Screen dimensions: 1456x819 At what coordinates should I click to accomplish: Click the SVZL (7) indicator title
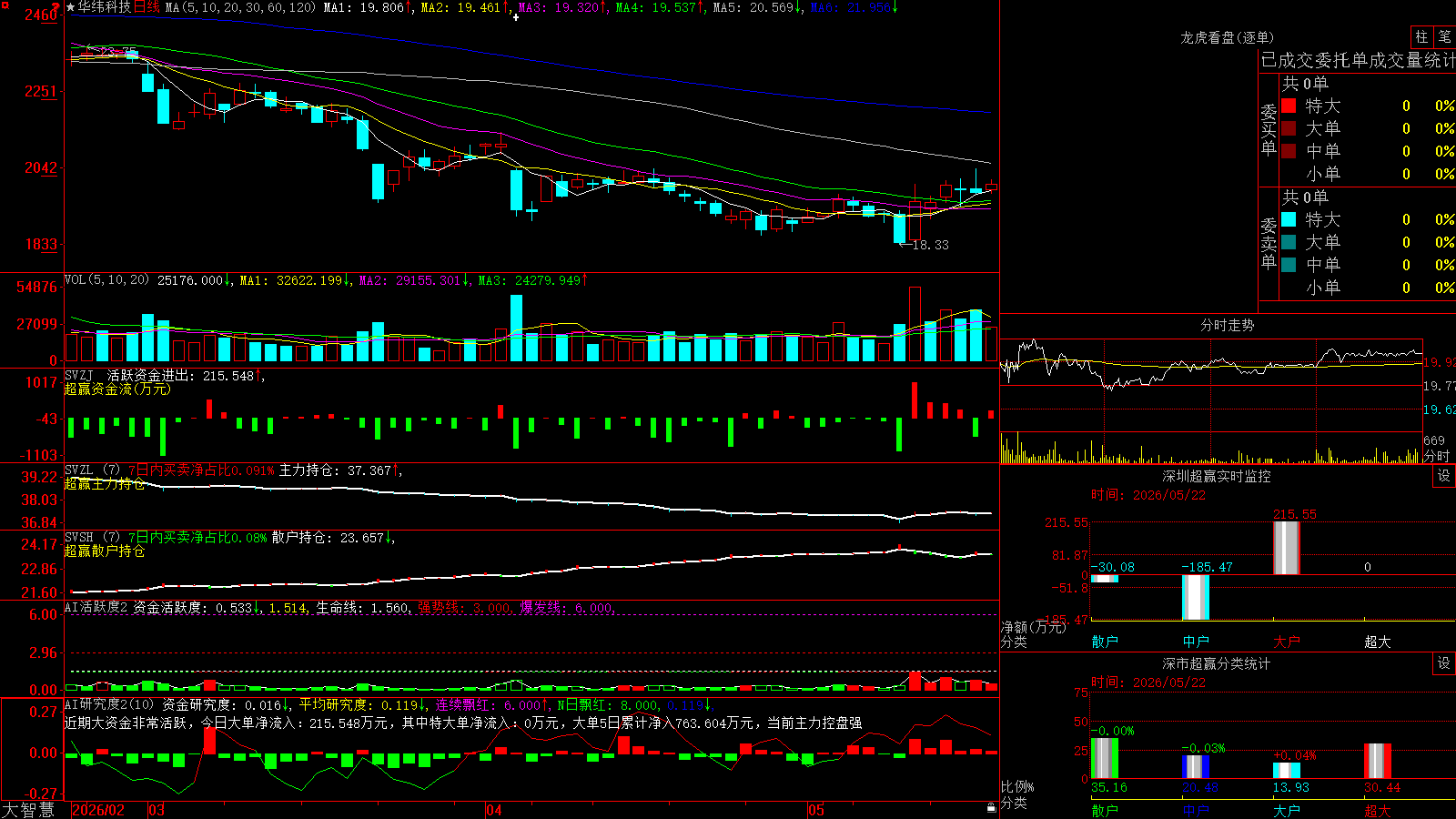[92, 470]
